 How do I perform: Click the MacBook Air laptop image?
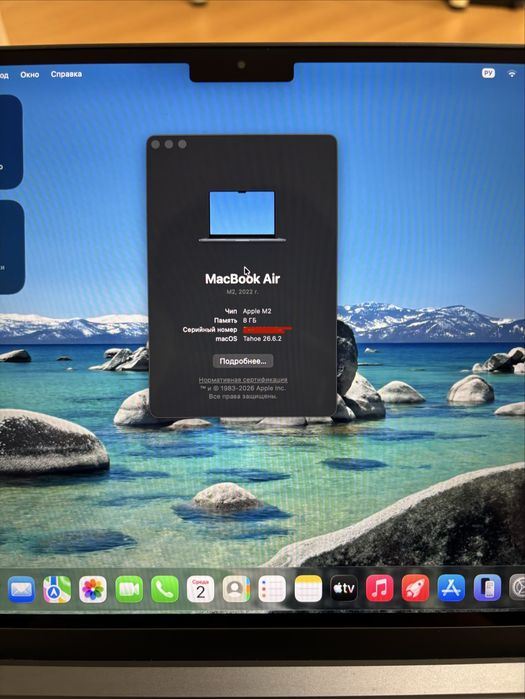click(x=242, y=216)
